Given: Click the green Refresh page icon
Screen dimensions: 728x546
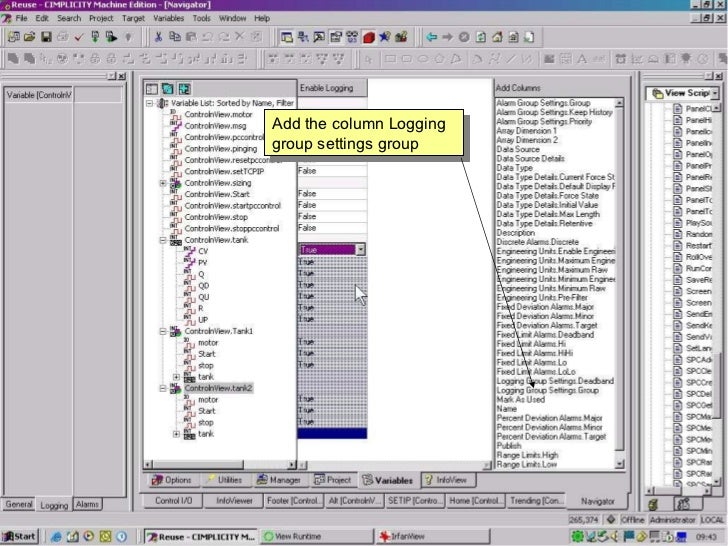Looking at the screenshot, I should (481, 37).
